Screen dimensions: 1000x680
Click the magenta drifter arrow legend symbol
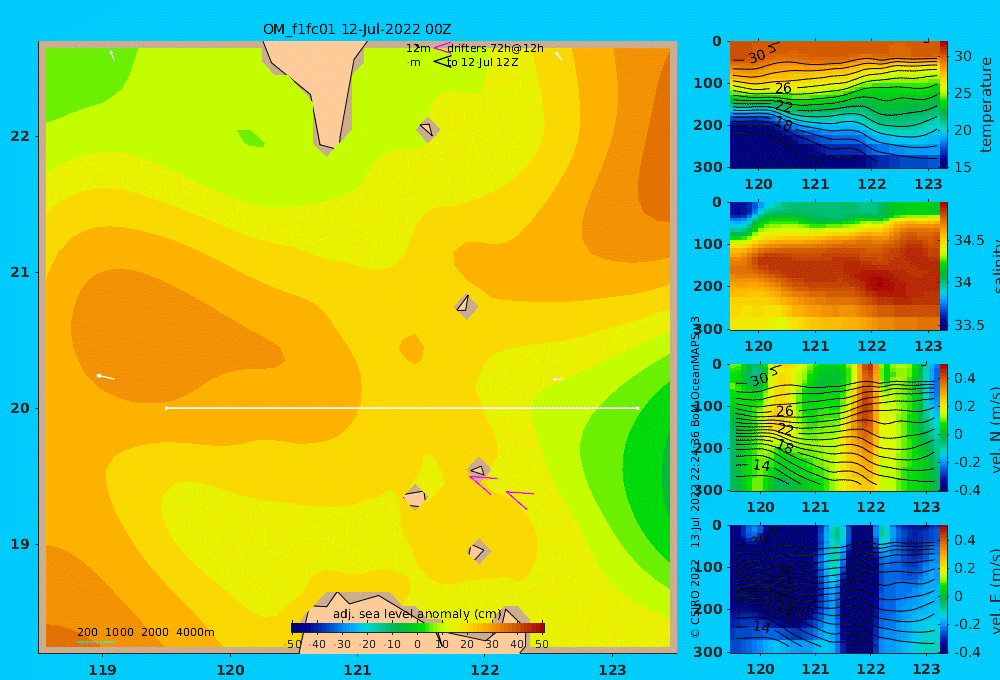442,47
